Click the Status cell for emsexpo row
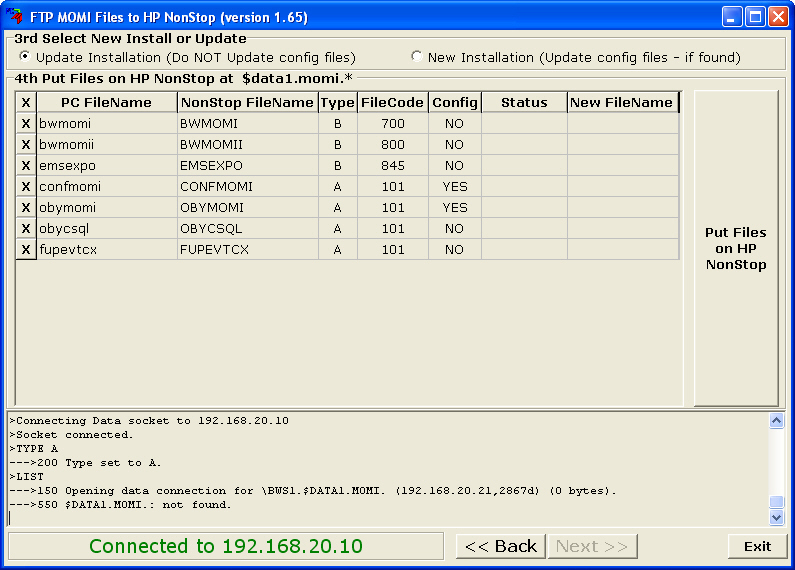This screenshot has width=795, height=570. pos(524,165)
